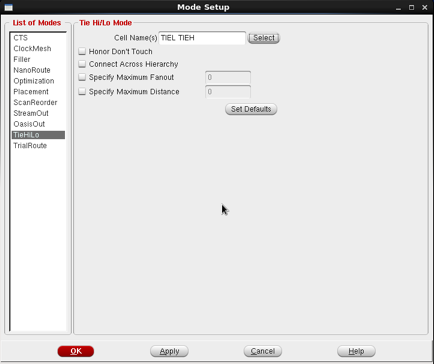The image size is (434, 364).
Task: Cancel the Mode Setup dialog
Action: [263, 351]
